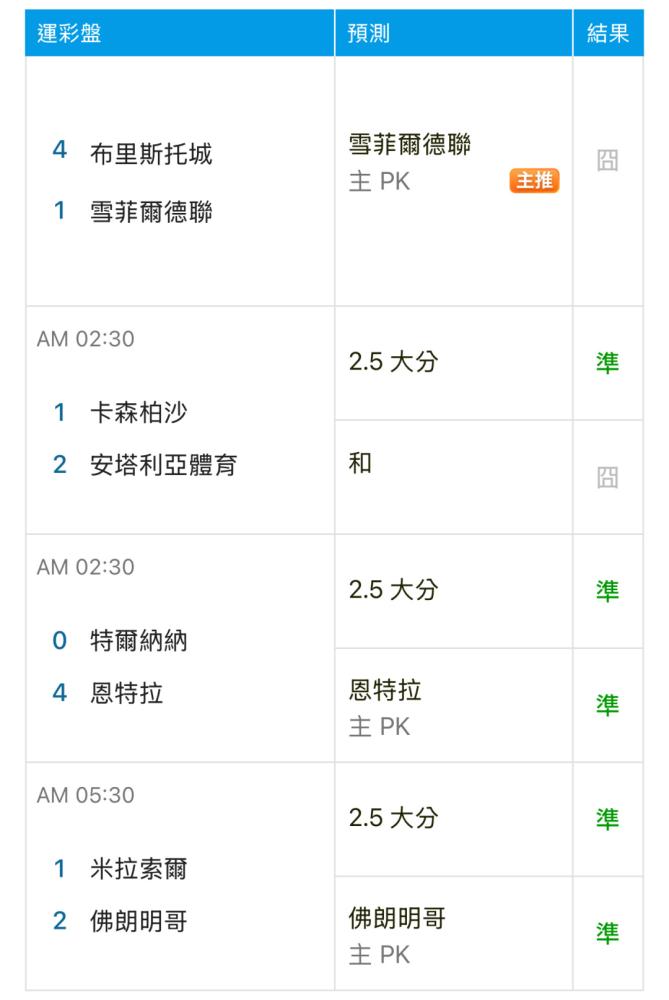Click the 和 draw prediction cell
Viewport: 669px width, 1000px height.
pos(453,477)
